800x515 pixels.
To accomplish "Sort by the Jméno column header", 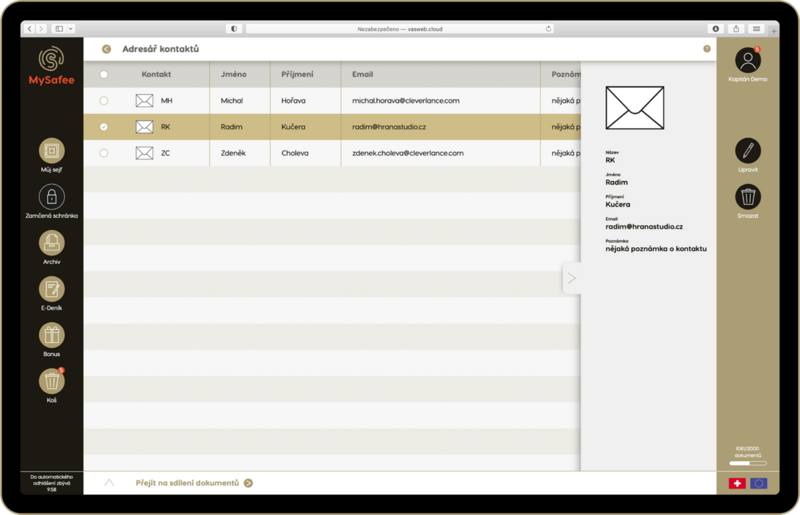I will click(x=233, y=74).
